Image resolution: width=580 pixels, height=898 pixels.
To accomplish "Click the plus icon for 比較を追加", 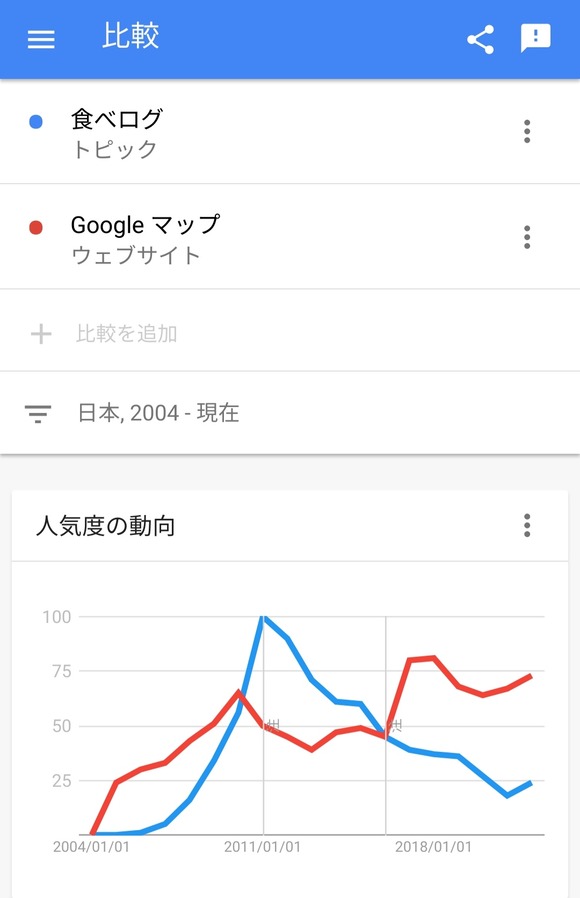I will click(x=38, y=331).
